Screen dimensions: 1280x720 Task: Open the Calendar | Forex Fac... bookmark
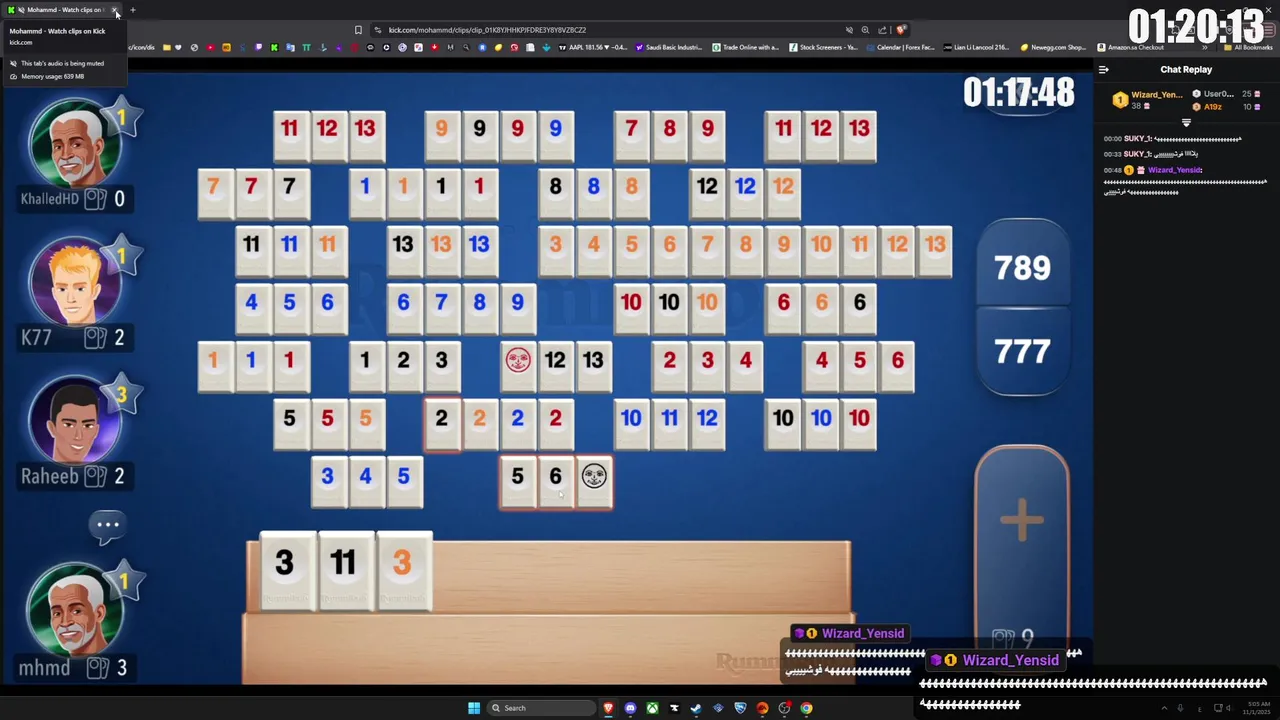[900, 47]
